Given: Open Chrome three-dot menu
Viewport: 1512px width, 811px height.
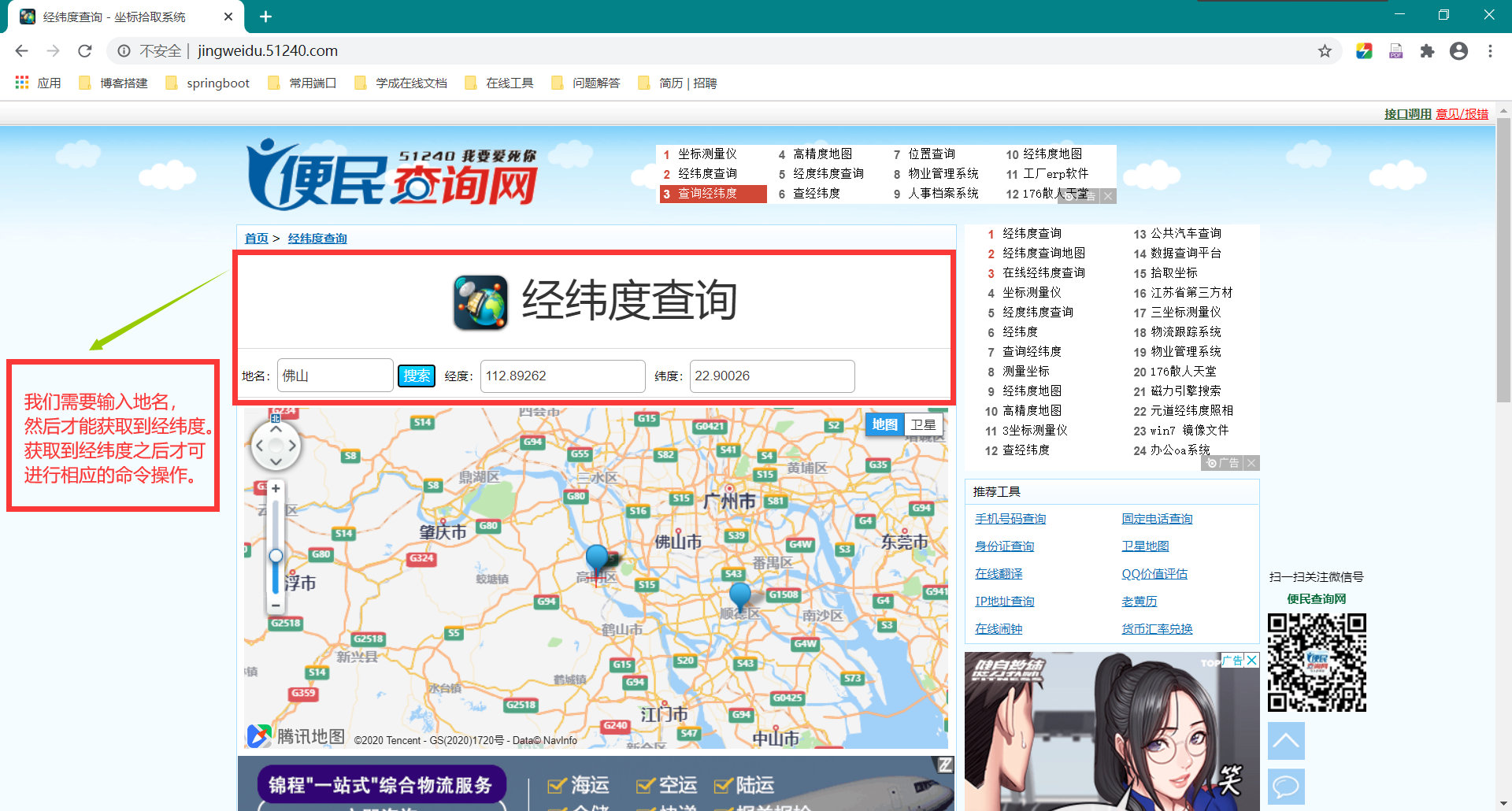Looking at the screenshot, I should (1490, 51).
